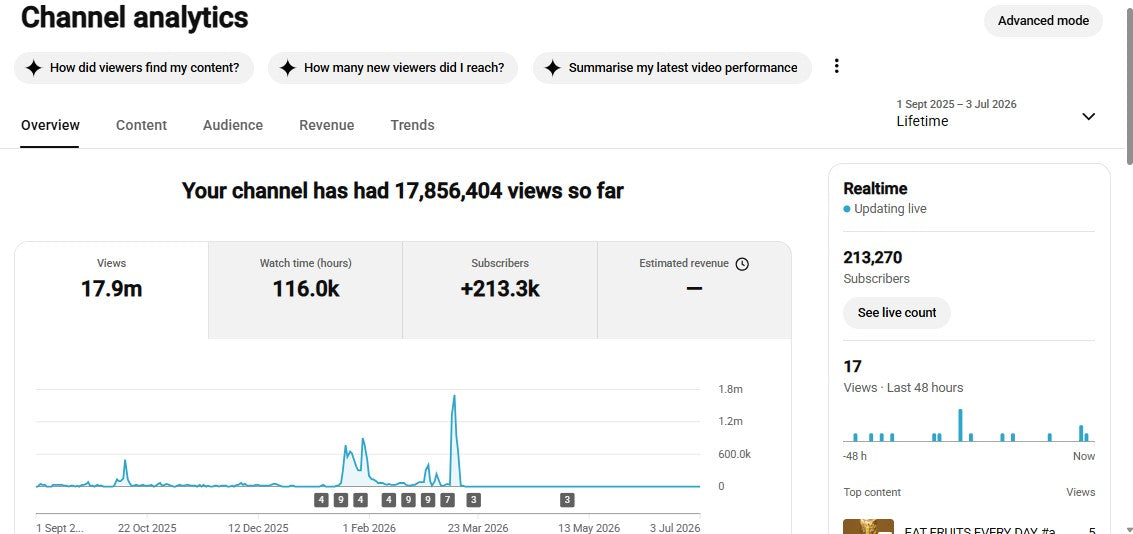
Task: Open the EAT FRUITS EVERY DAY video thumbnail
Action: pyautogui.click(x=869, y=527)
